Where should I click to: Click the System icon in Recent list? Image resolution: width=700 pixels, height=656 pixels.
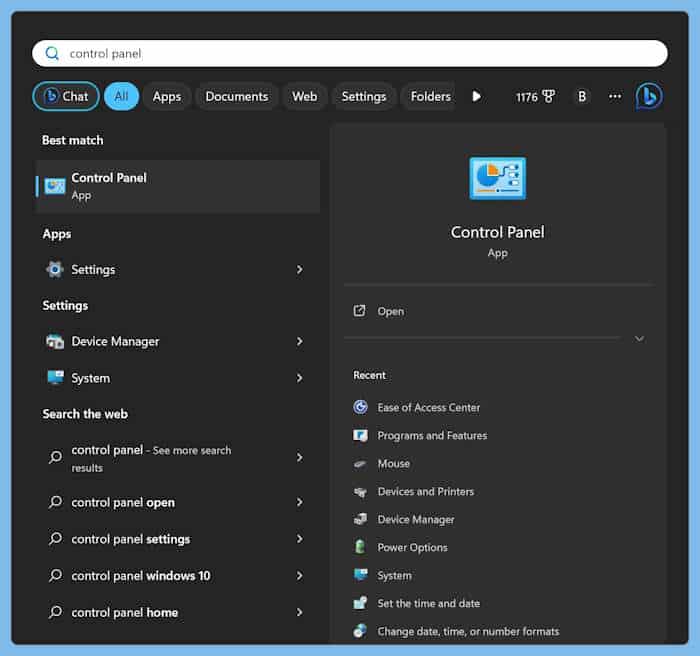(360, 575)
